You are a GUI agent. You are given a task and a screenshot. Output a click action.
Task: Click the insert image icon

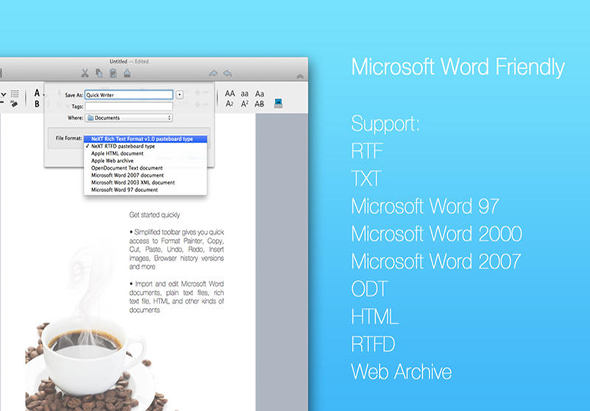click(278, 103)
